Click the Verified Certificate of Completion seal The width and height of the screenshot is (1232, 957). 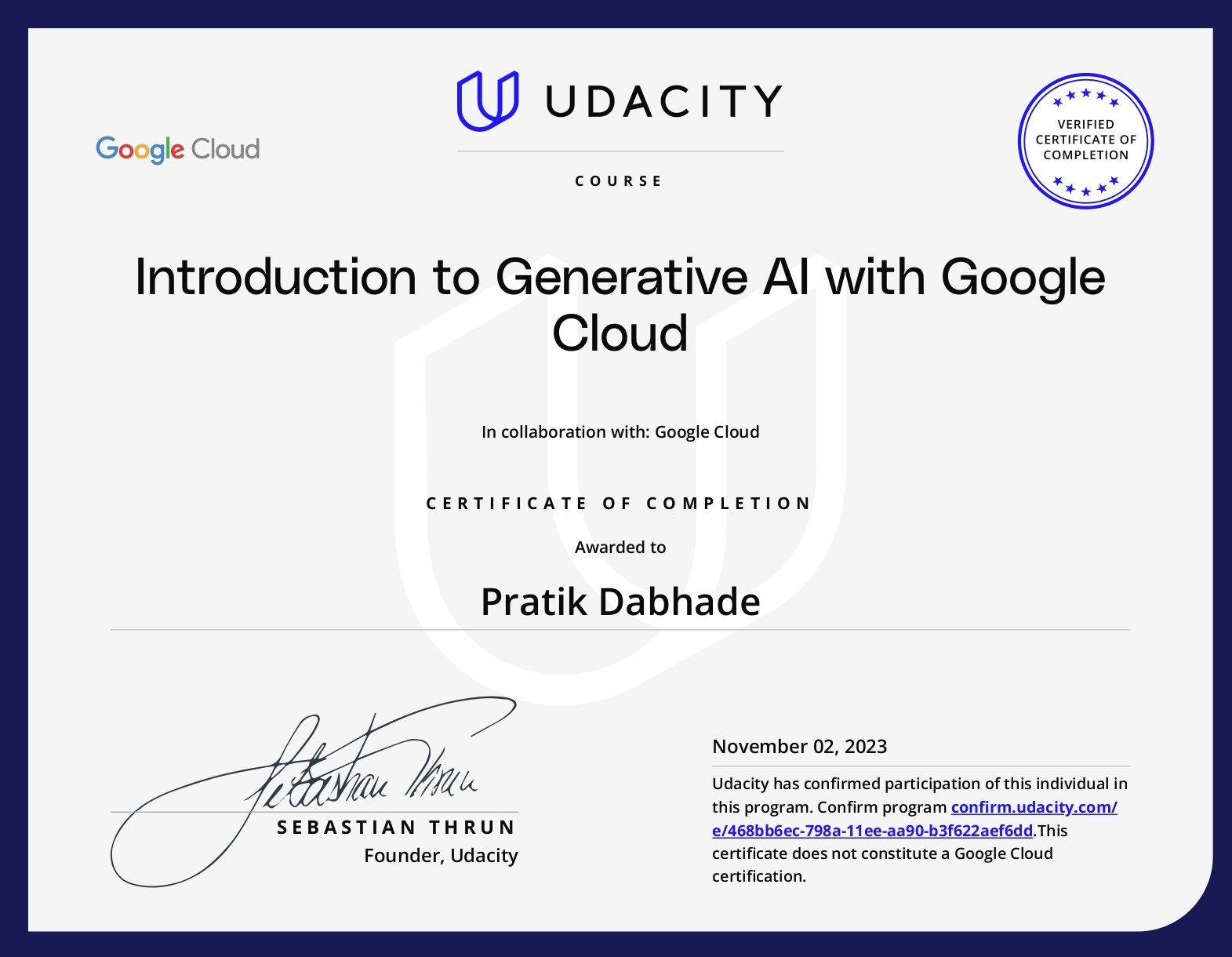pyautogui.click(x=1085, y=141)
